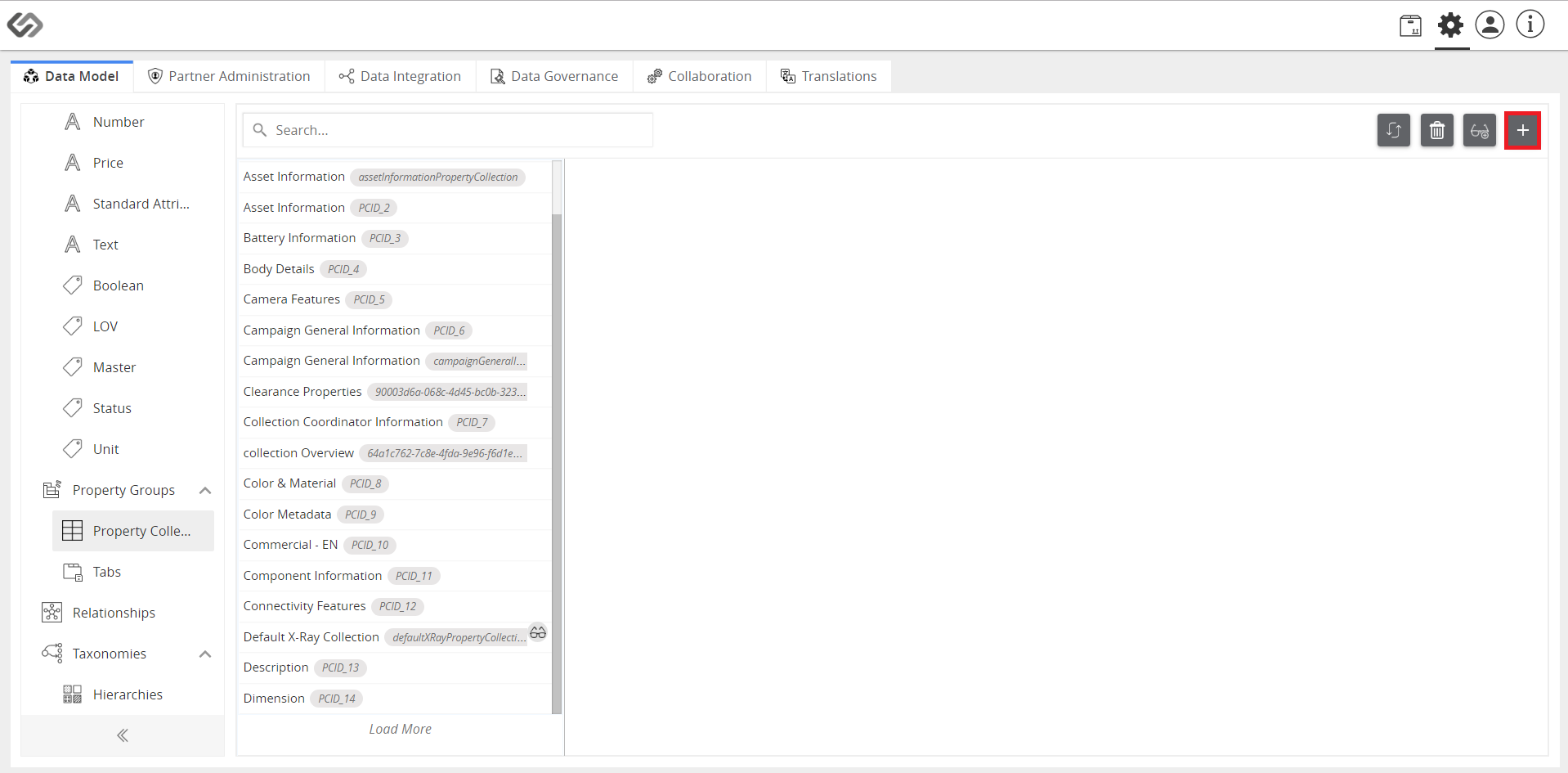Select Color & Material row
The height and width of the screenshot is (773, 1568).
(x=395, y=483)
